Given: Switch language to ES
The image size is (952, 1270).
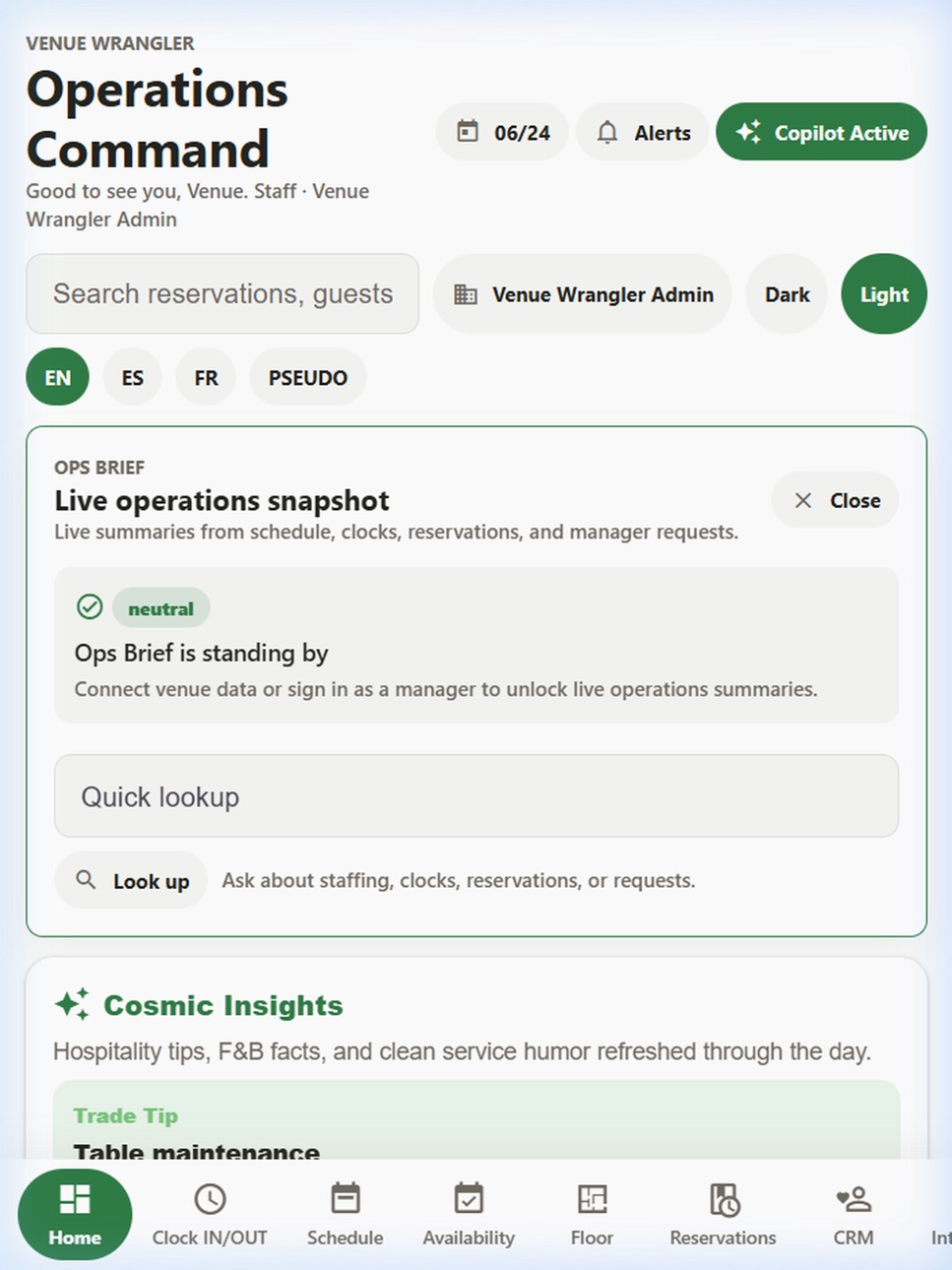Looking at the screenshot, I should pyautogui.click(x=133, y=377).
